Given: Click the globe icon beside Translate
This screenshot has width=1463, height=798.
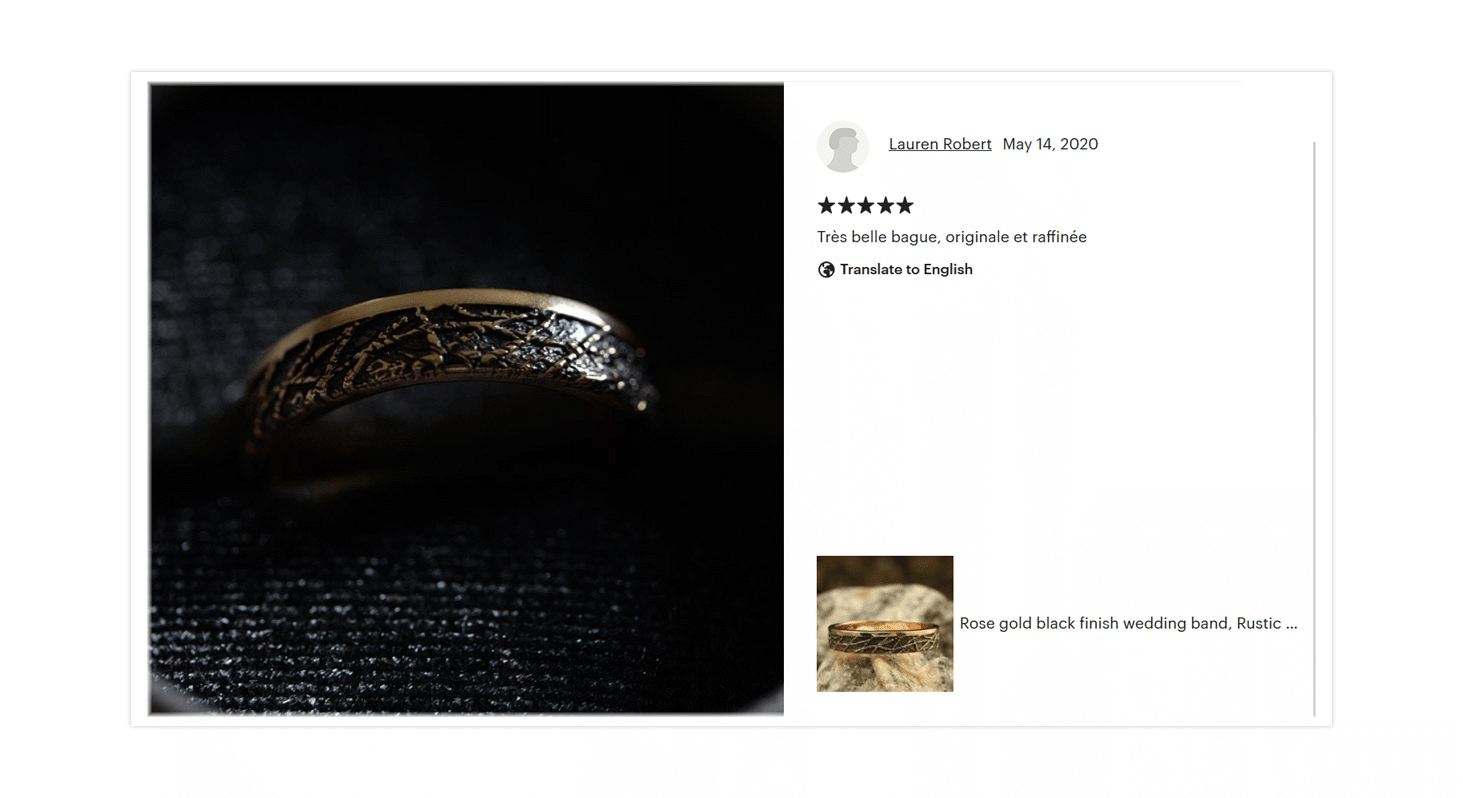Looking at the screenshot, I should click(826, 269).
